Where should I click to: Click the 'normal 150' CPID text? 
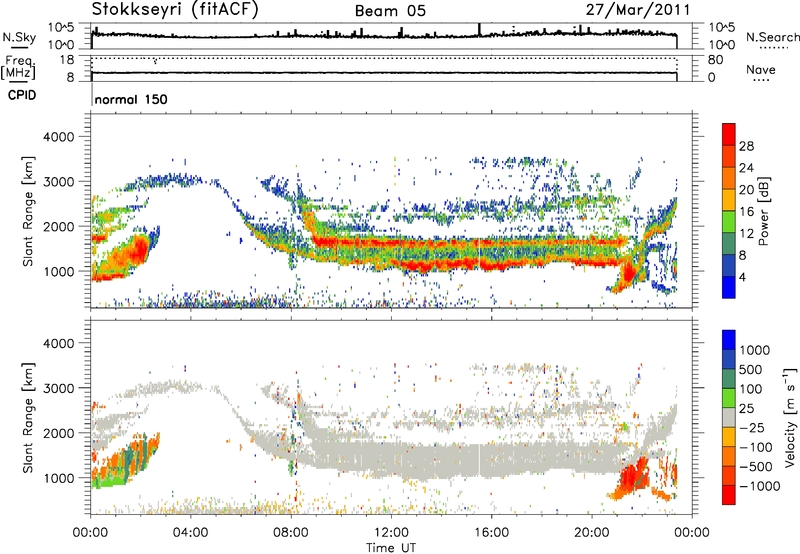click(131, 99)
